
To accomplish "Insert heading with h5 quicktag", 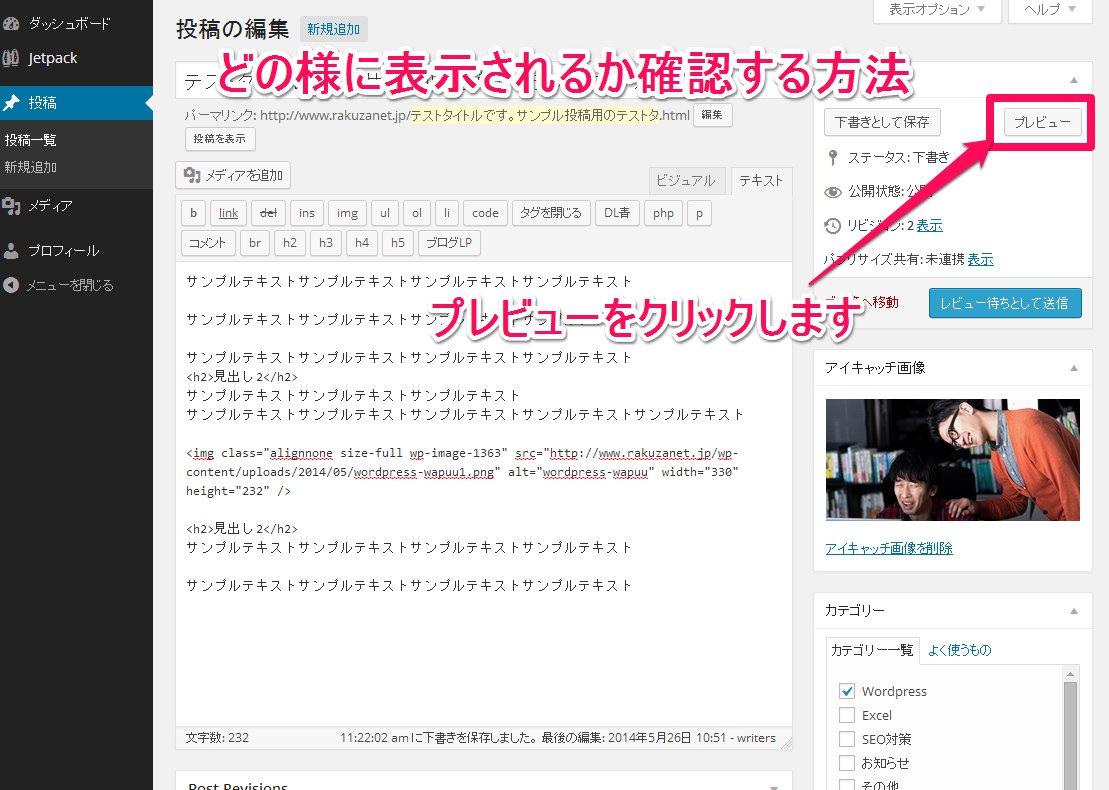I will (398, 243).
